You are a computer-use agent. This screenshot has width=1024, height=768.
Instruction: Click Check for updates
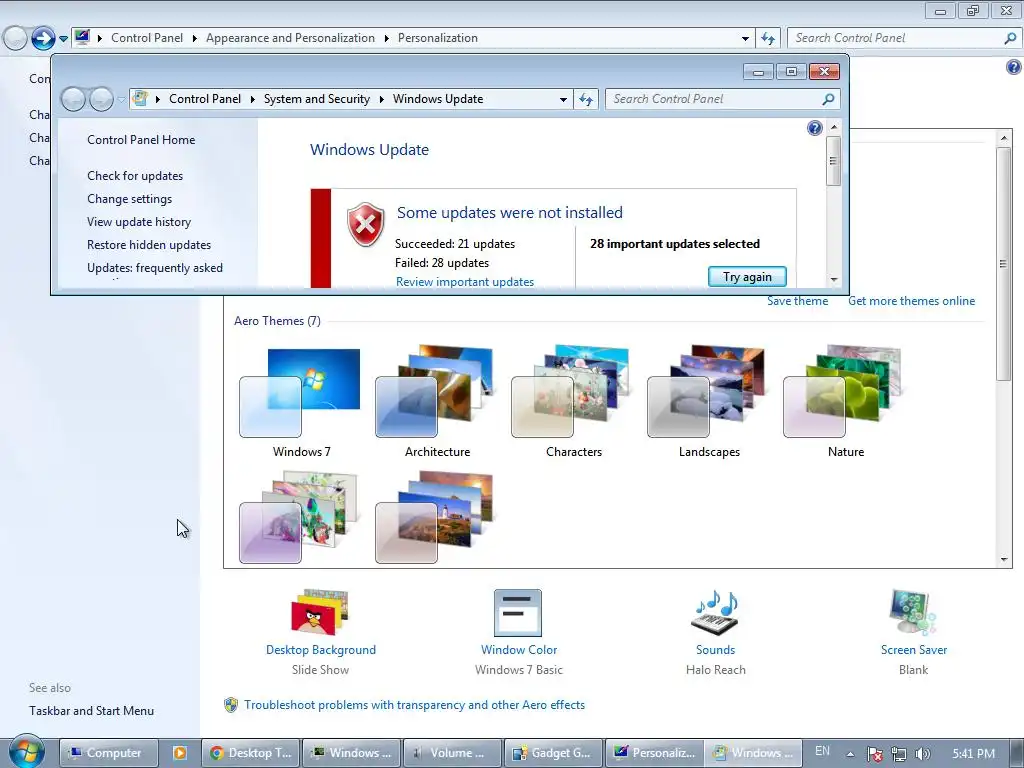pyautogui.click(x=135, y=176)
